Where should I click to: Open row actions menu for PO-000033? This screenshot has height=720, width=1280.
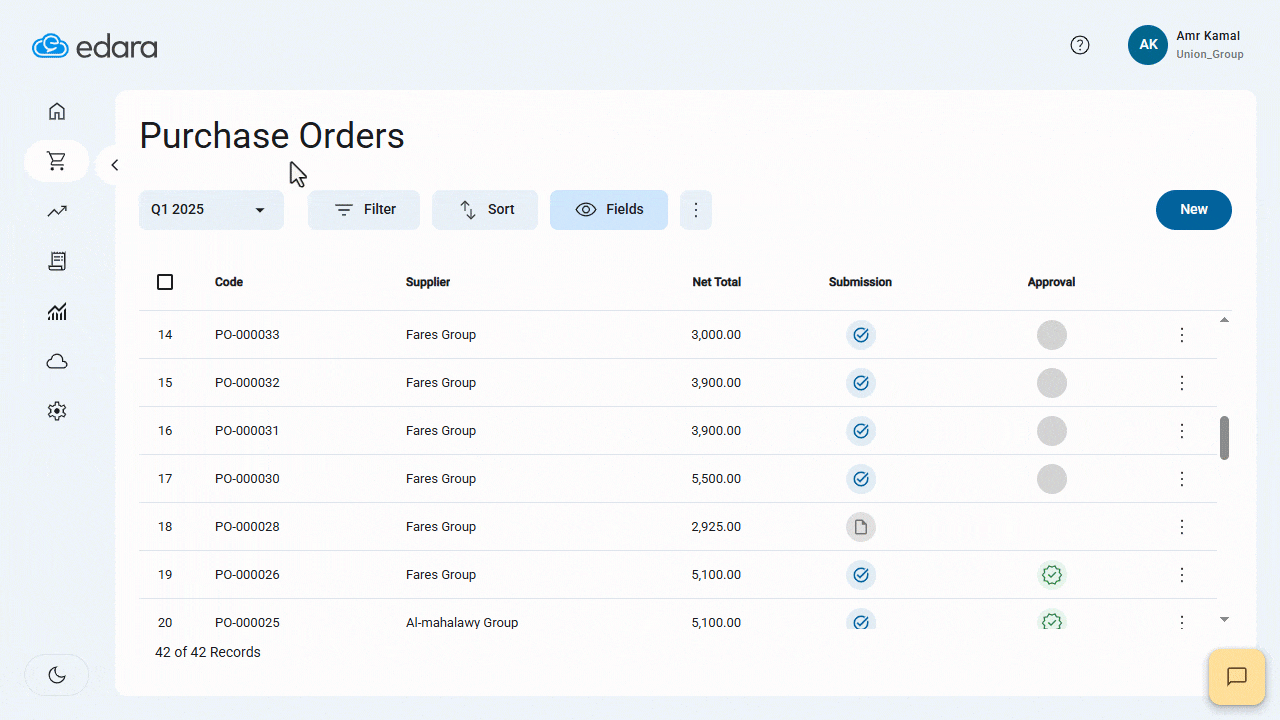tap(1182, 335)
